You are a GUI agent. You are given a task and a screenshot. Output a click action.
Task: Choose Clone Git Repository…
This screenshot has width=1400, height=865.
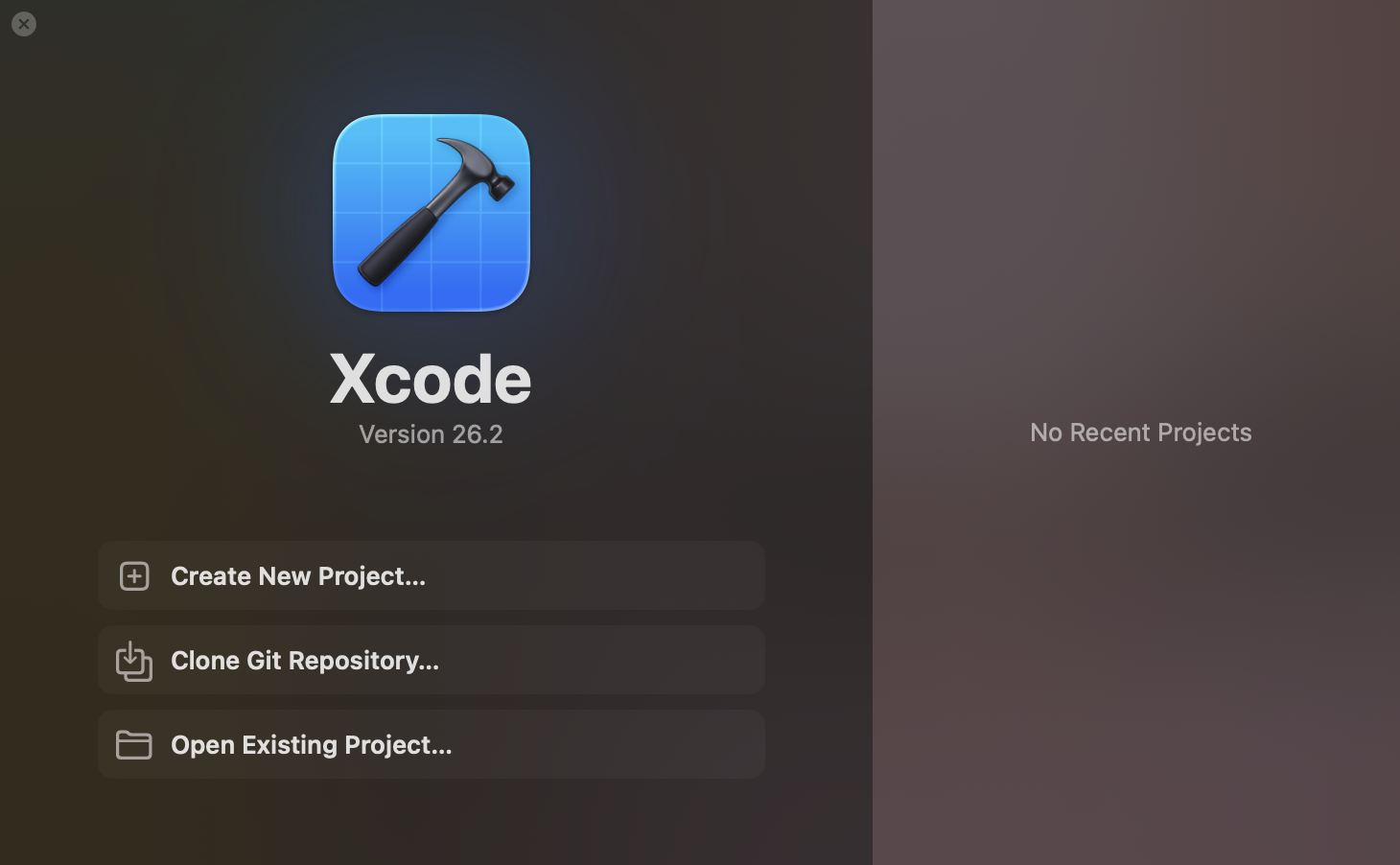432,660
